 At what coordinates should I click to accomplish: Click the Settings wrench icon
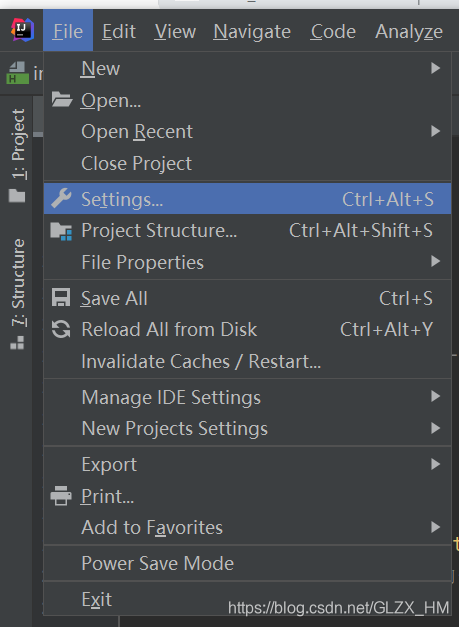[61, 198]
